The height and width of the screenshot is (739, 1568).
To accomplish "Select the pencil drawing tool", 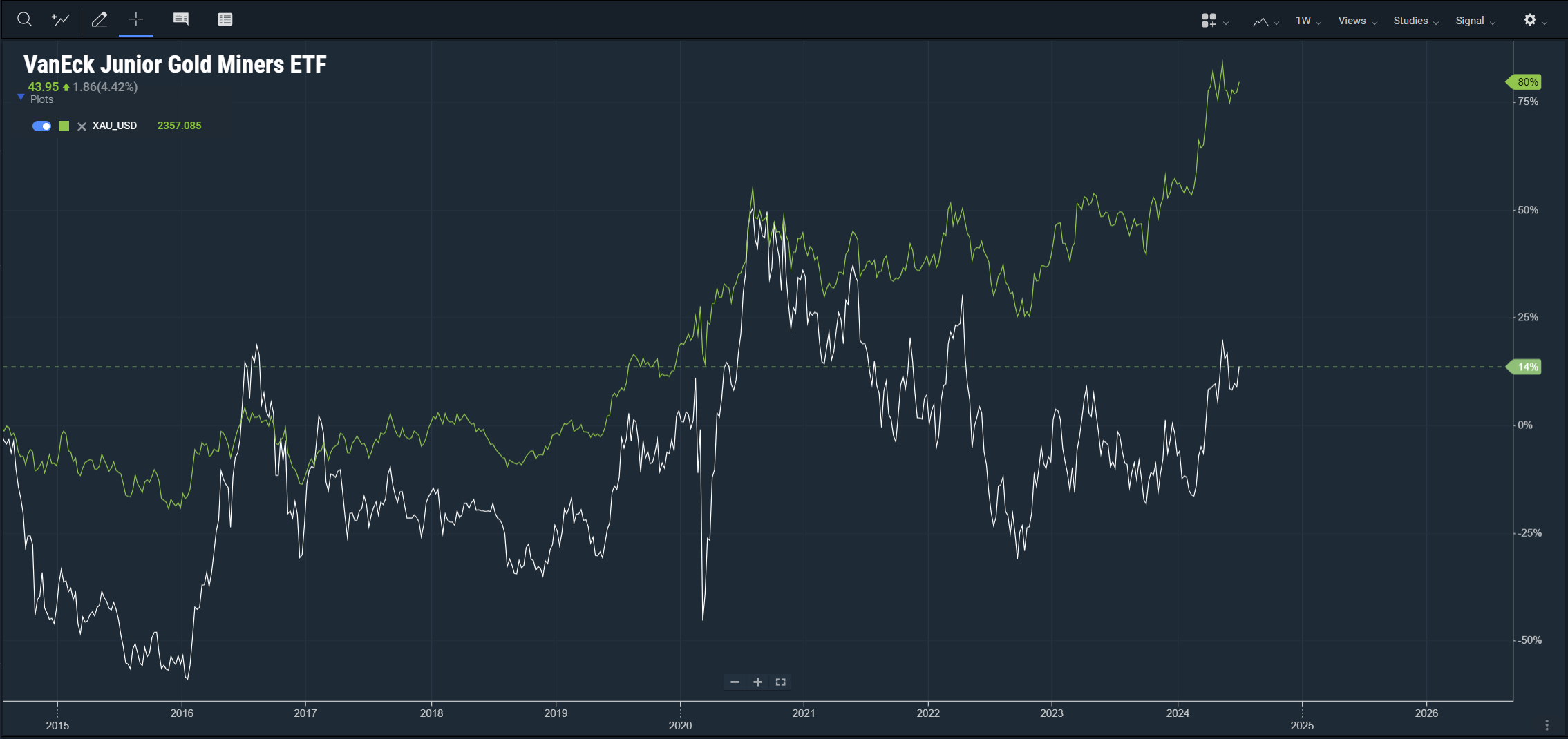I will coord(100,19).
